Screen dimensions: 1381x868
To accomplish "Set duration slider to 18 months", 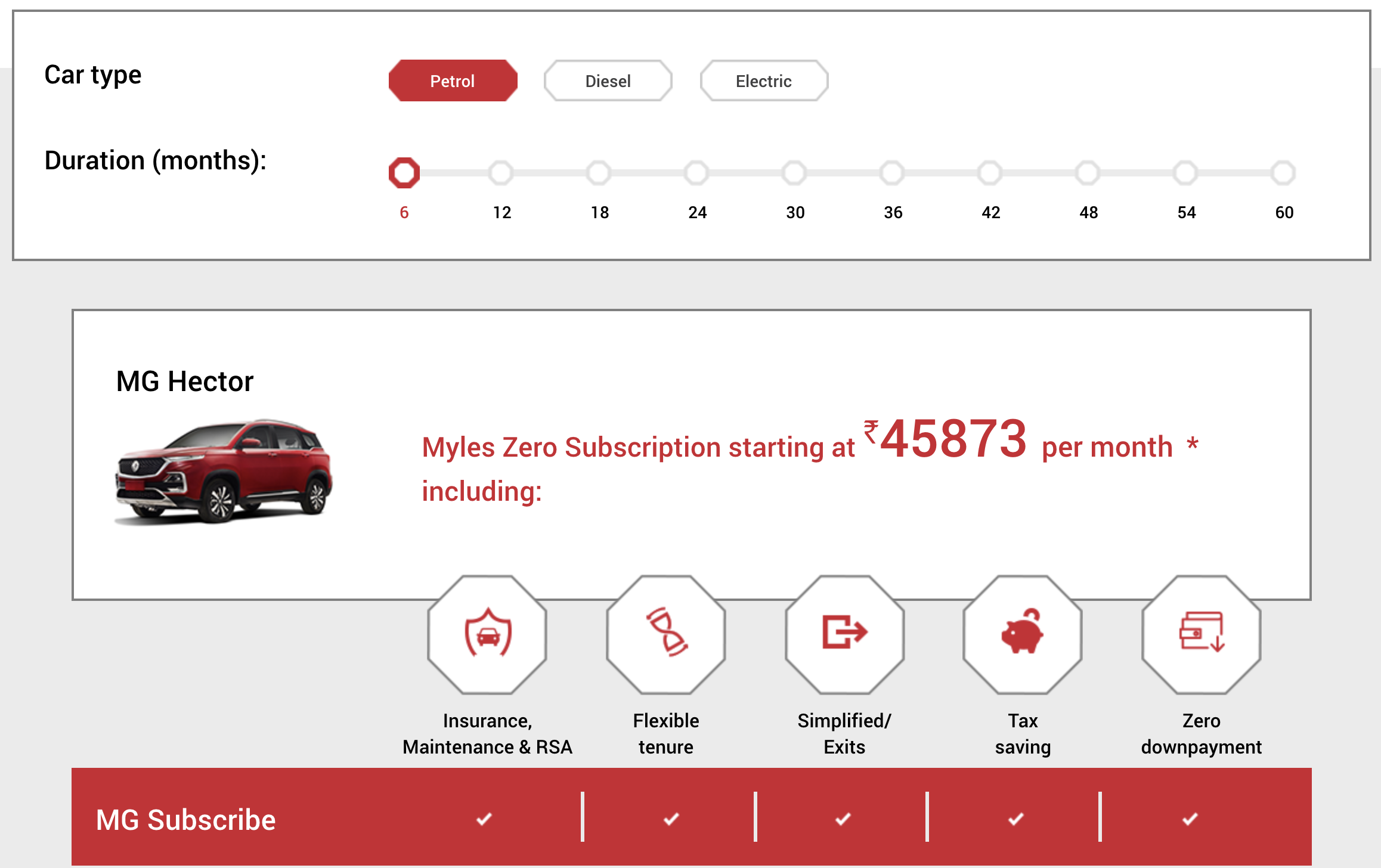I will pos(599,173).
